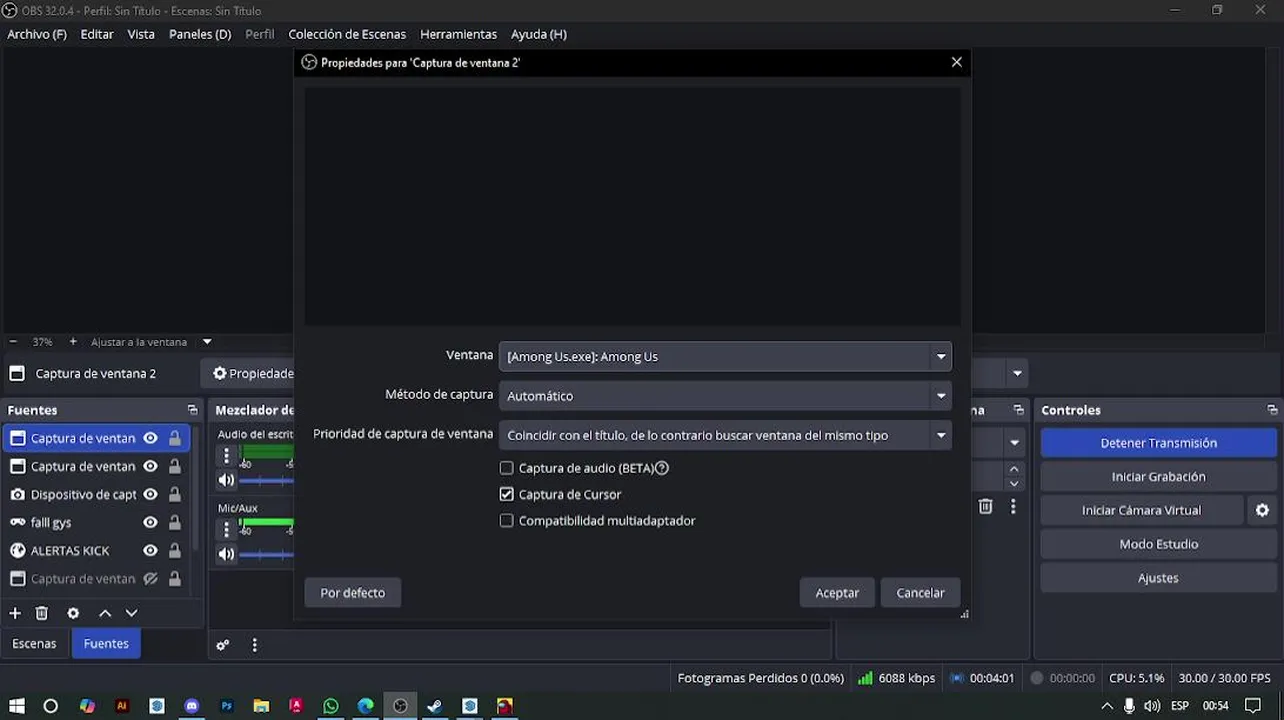Open Steam from the taskbar

[435, 706]
